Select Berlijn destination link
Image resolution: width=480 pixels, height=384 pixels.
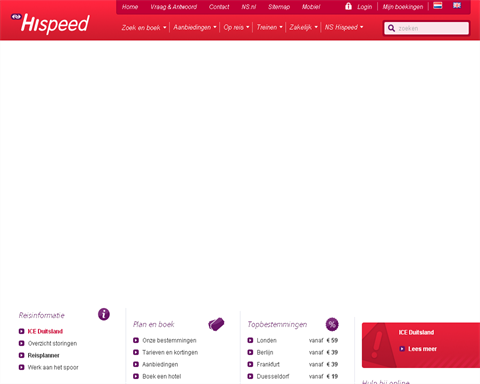[265, 352]
